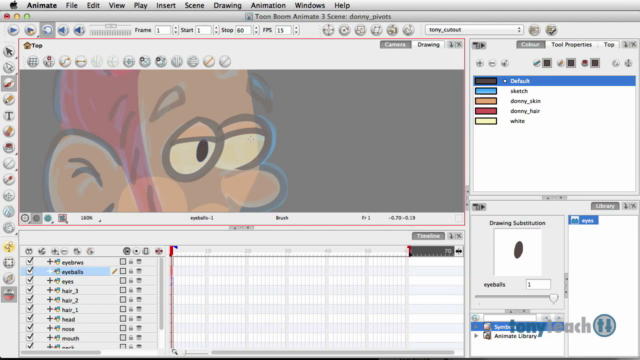
Task: Click the Library panel view menu icon
Action: (479, 207)
